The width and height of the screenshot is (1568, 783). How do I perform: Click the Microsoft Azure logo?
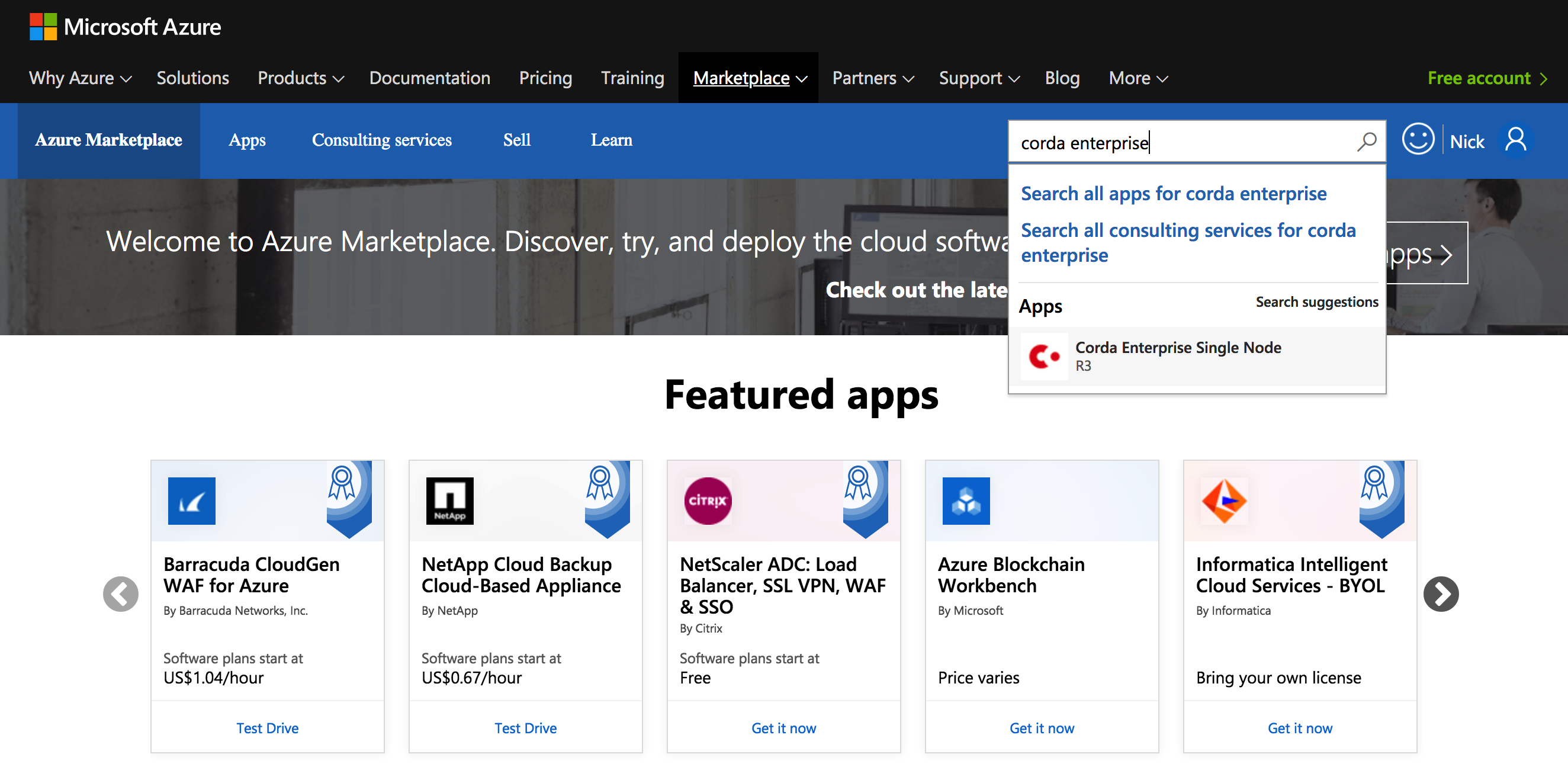125,26
